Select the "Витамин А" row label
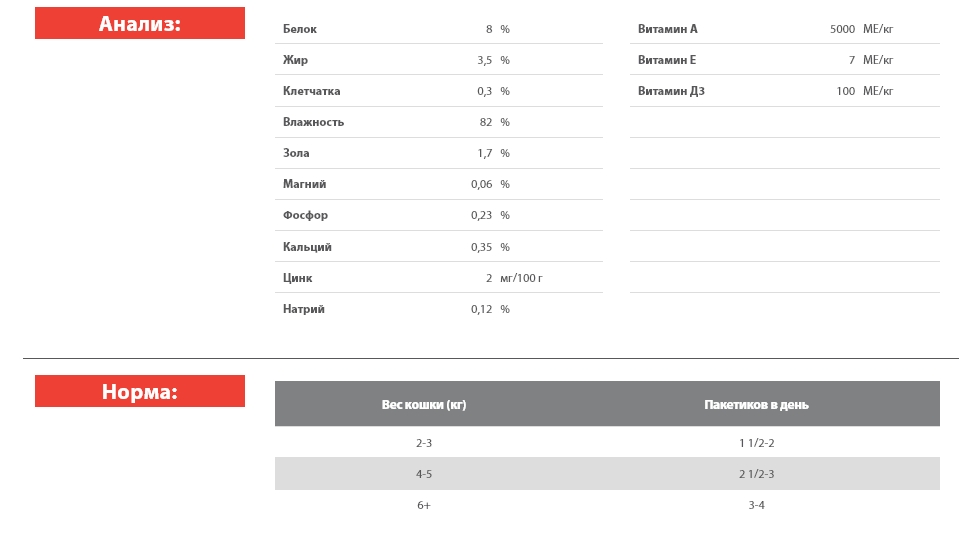The height and width of the screenshot is (535, 969). (x=667, y=29)
